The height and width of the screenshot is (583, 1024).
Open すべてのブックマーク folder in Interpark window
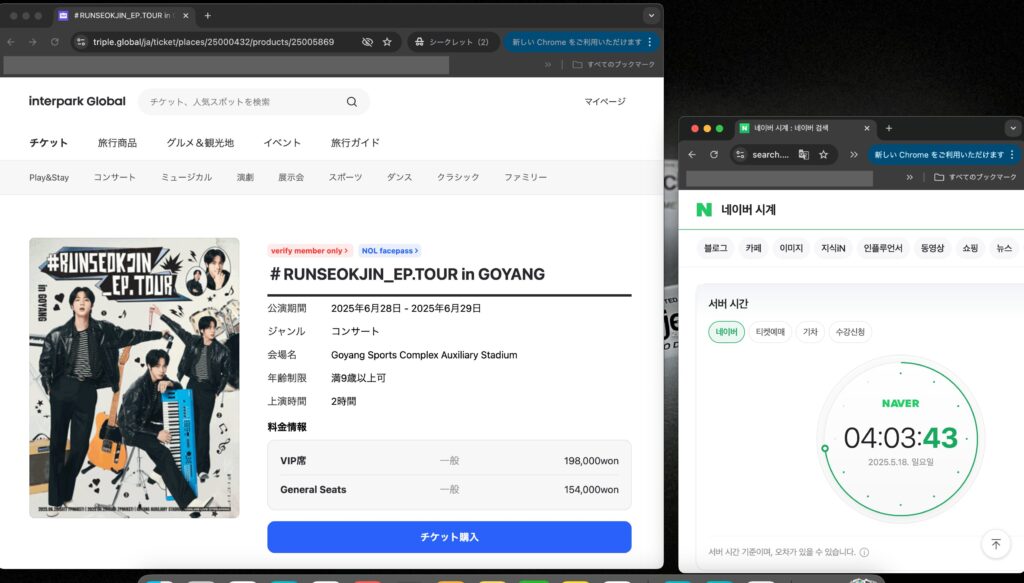pyautogui.click(x=613, y=65)
